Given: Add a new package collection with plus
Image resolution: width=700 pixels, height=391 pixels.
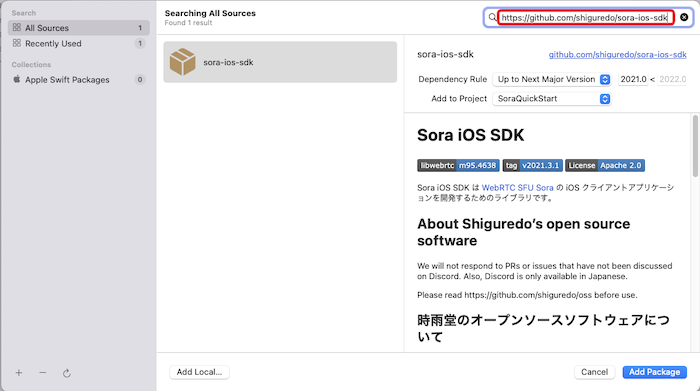Looking at the screenshot, I should [19, 373].
